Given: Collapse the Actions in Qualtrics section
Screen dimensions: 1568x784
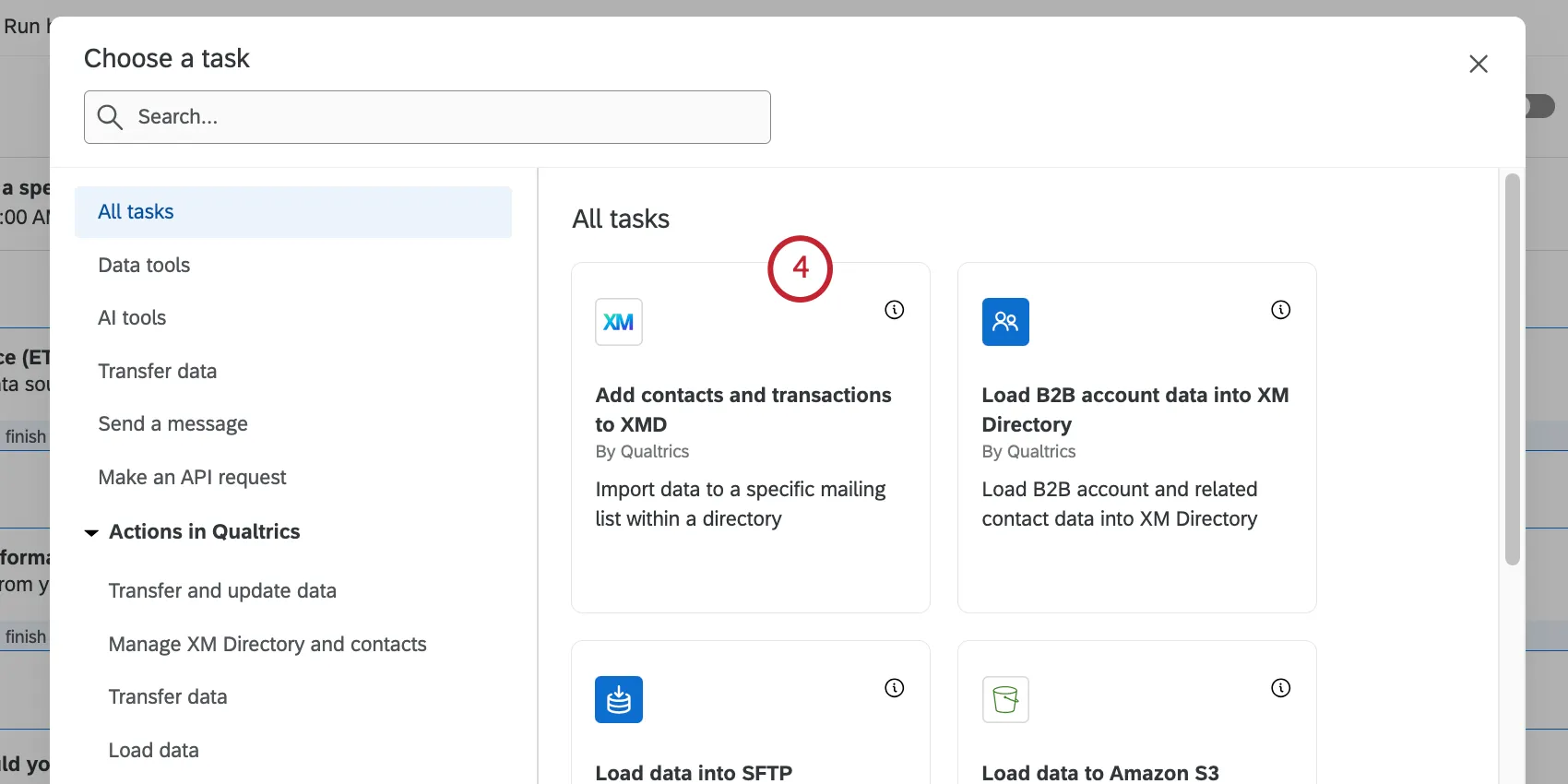Looking at the screenshot, I should 91,532.
